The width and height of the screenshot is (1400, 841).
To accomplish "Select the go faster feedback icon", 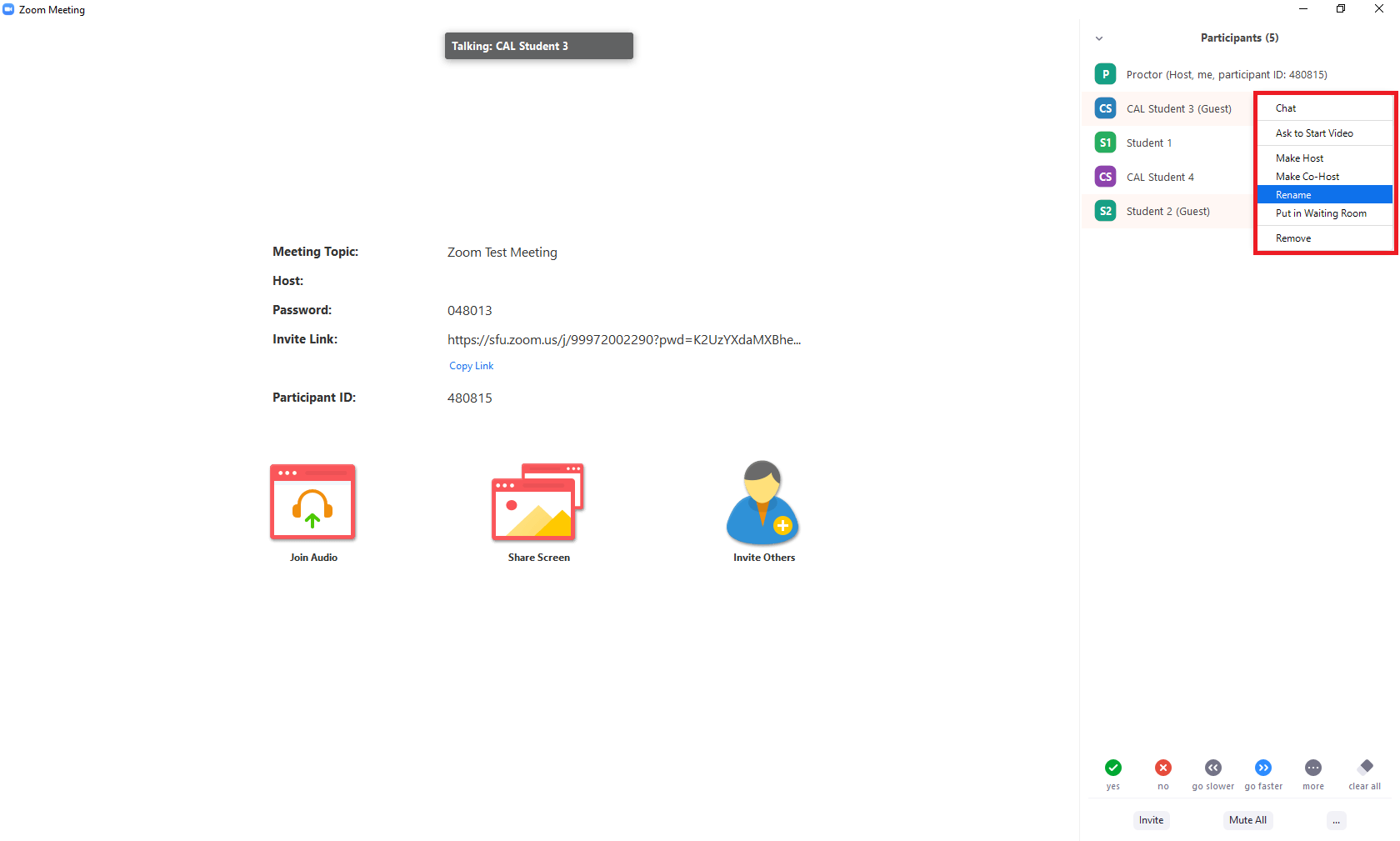I will (x=1263, y=768).
